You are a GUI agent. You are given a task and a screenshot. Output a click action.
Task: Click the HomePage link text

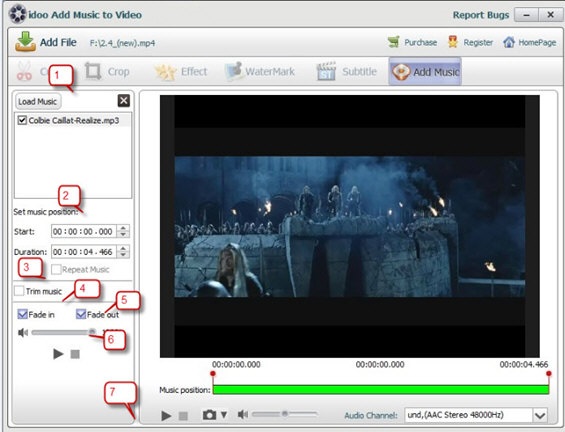click(537, 43)
